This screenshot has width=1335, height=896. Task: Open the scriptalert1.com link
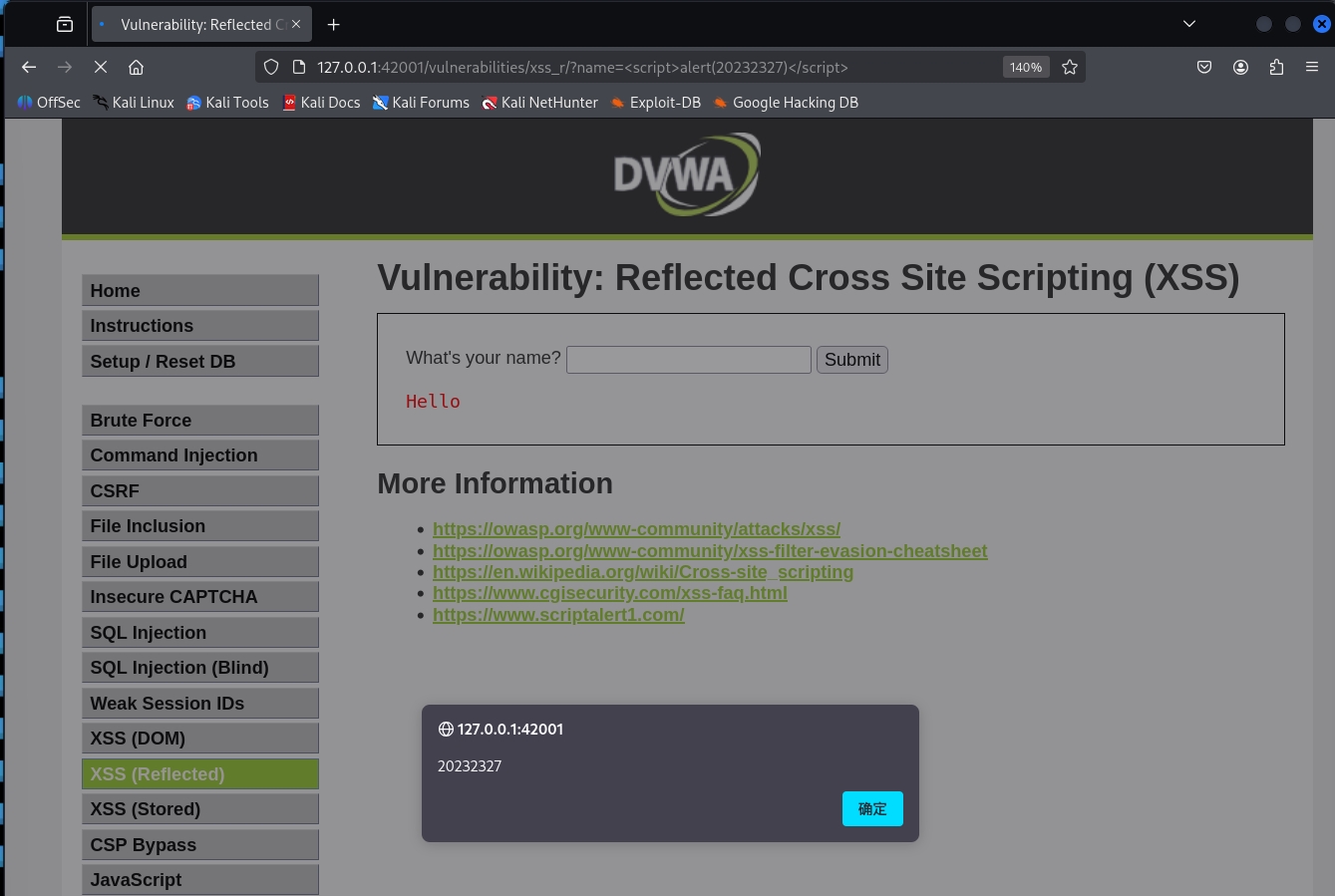click(558, 615)
